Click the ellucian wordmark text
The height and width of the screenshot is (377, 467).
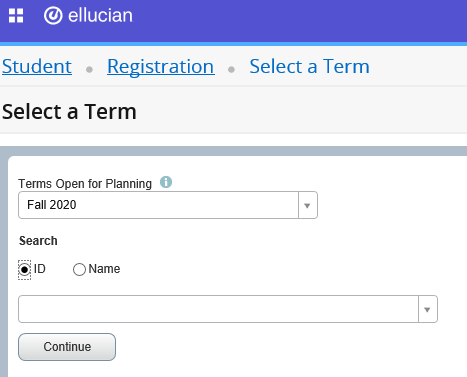[100, 16]
